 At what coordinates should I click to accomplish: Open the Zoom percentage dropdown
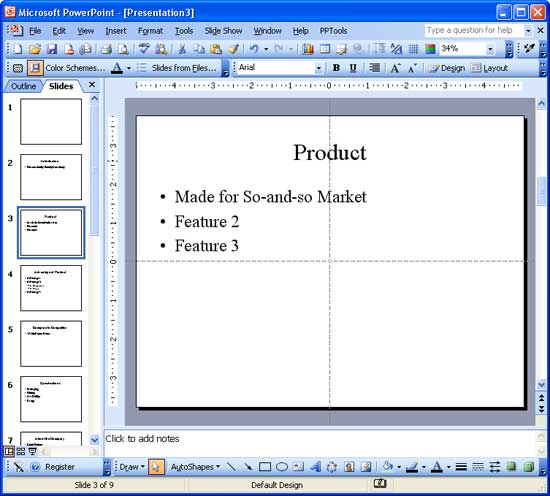coord(490,49)
